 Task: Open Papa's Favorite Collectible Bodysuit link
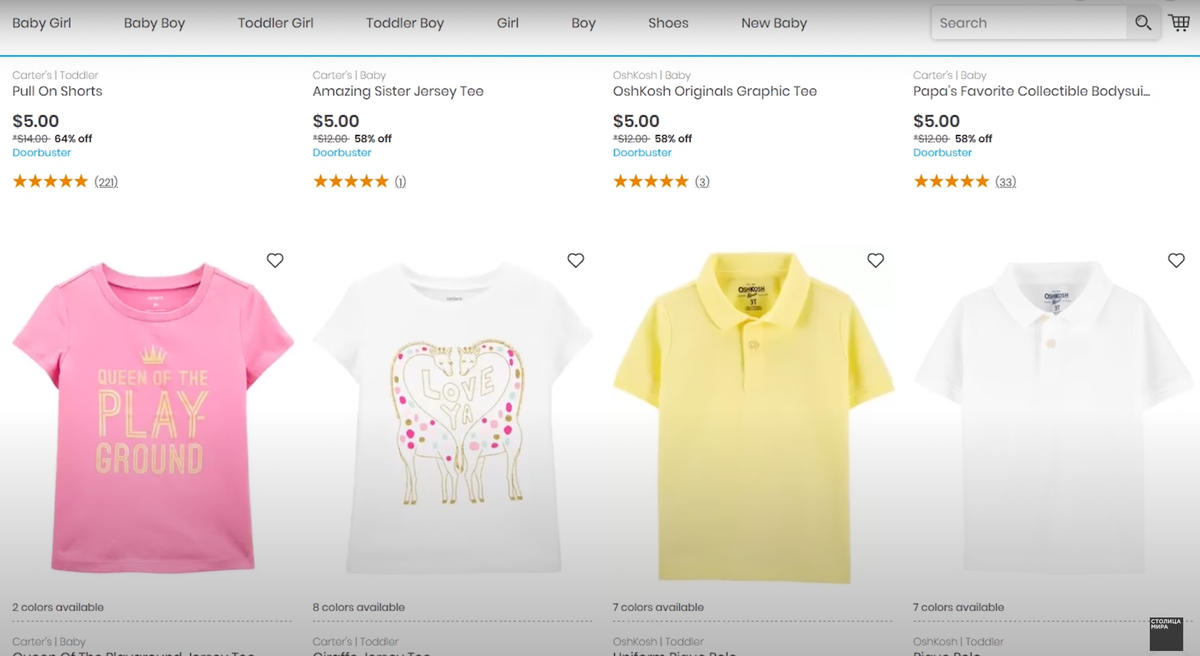(x=1031, y=91)
